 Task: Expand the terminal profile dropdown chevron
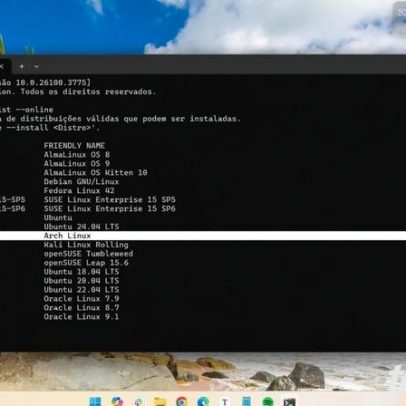click(36, 67)
